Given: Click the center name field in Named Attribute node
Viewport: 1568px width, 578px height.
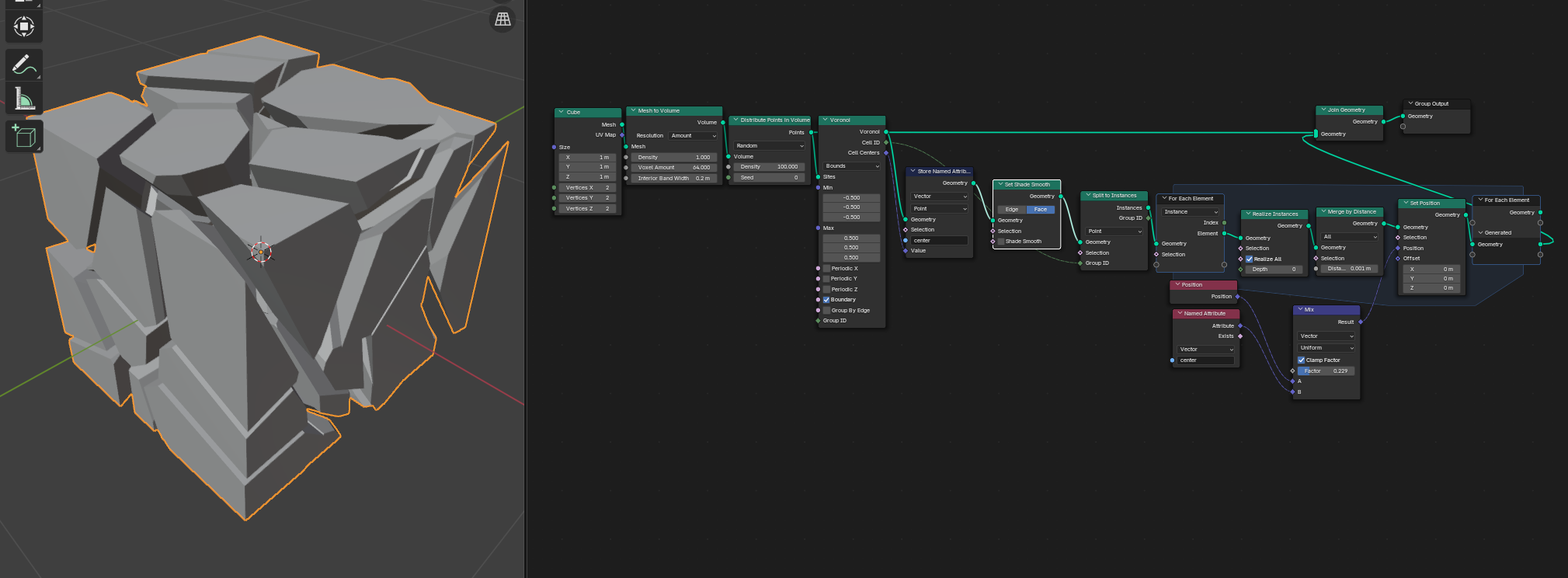Looking at the screenshot, I should pyautogui.click(x=1206, y=360).
